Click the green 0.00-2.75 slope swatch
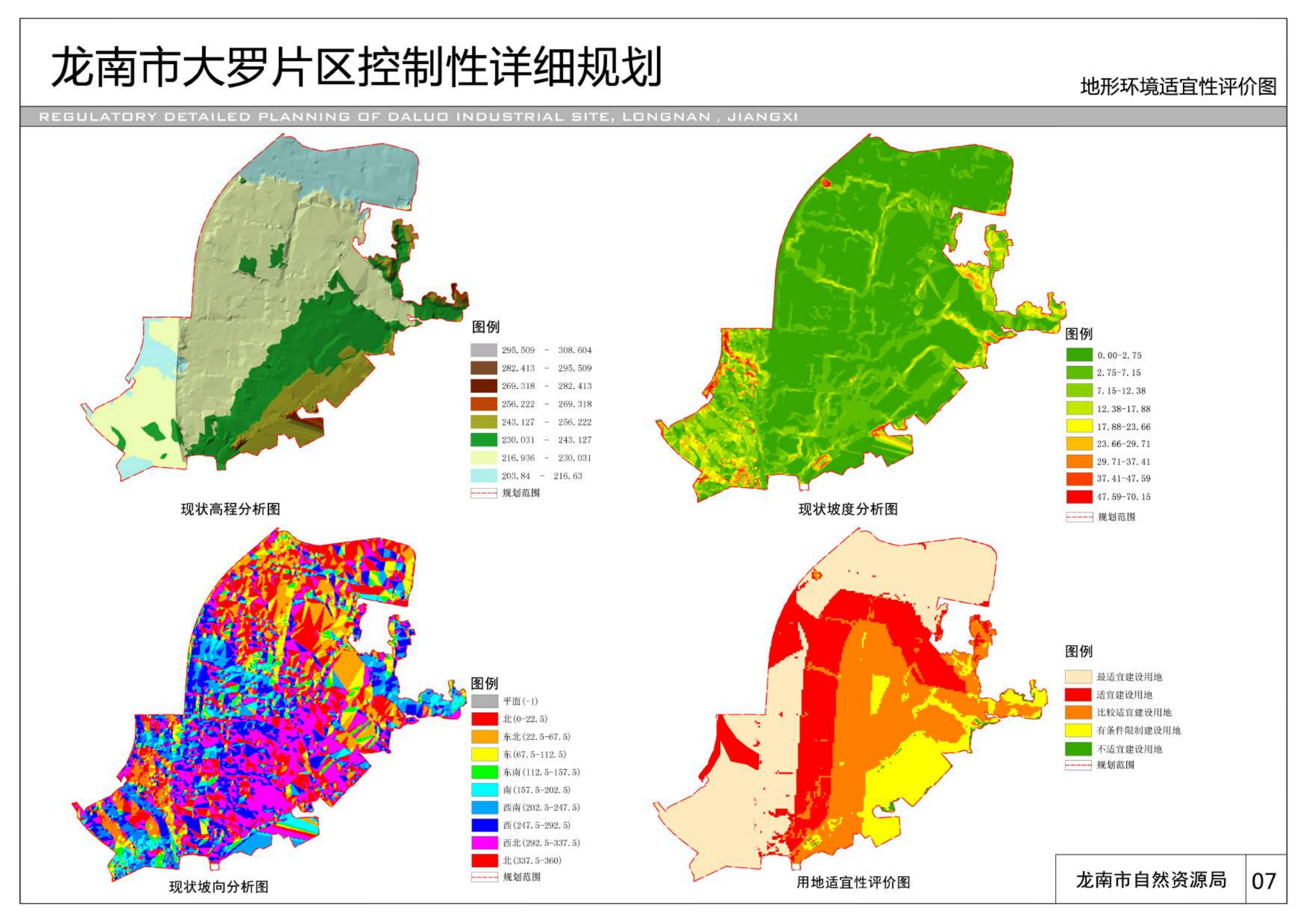 [1079, 355]
